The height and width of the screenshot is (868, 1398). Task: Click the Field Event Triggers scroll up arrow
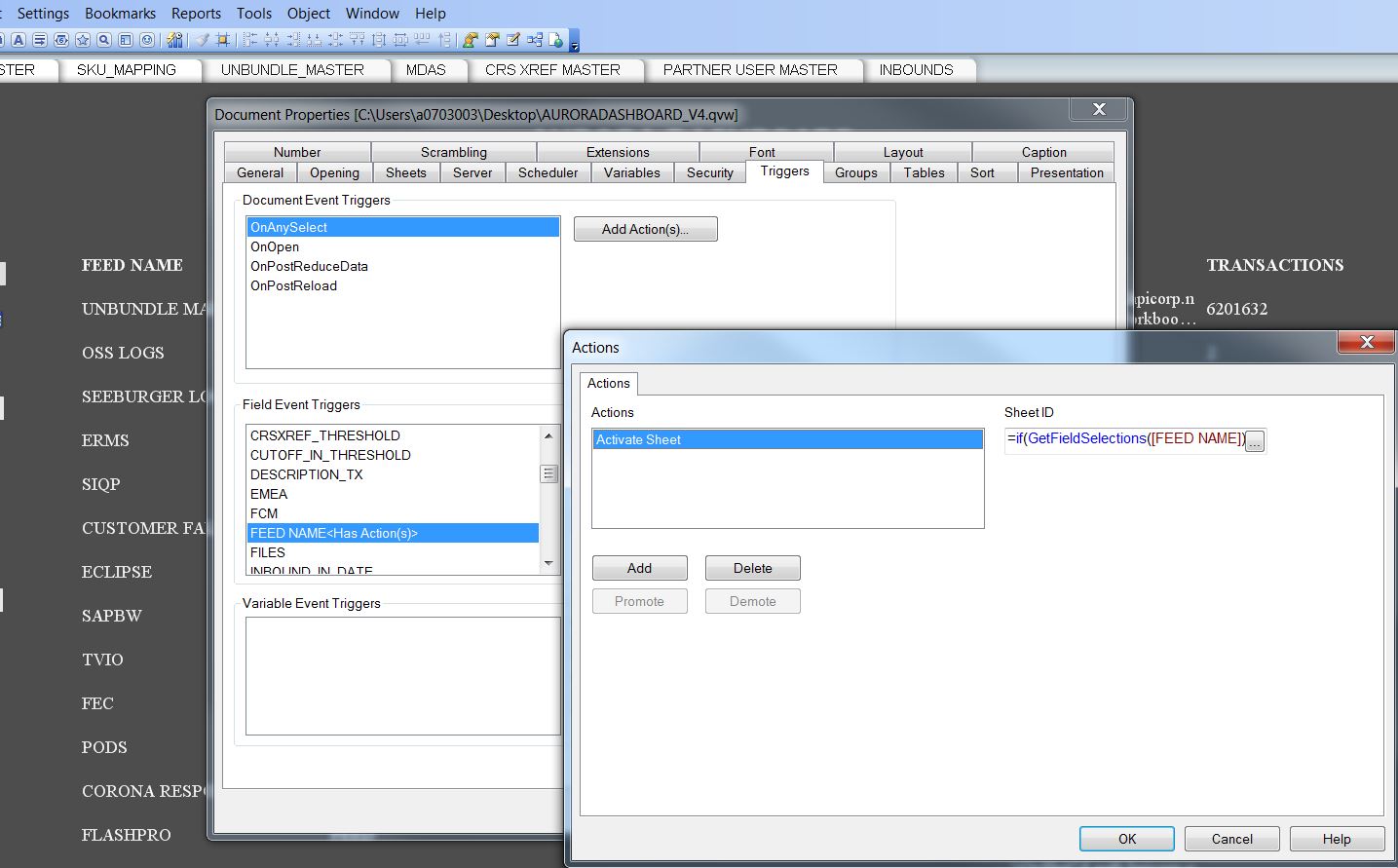pyautogui.click(x=548, y=435)
